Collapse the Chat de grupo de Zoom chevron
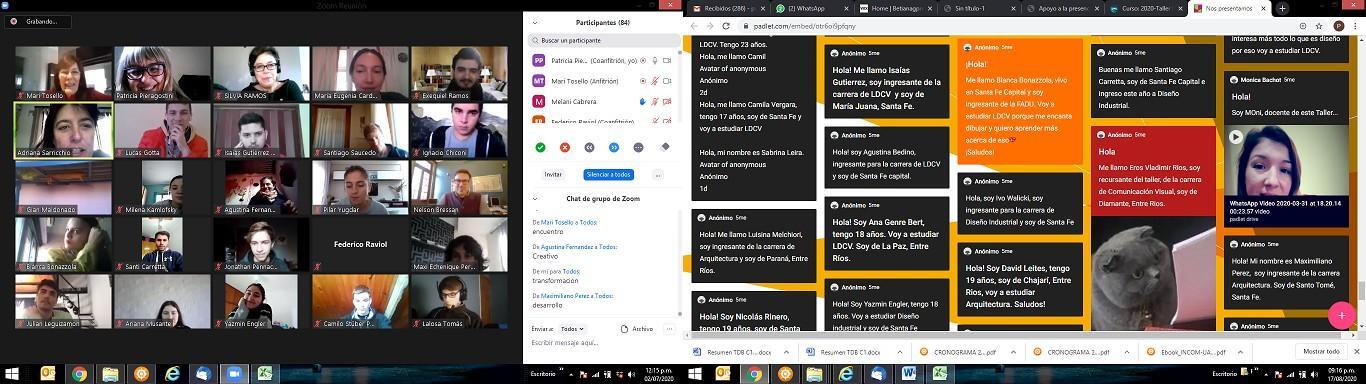 click(x=535, y=198)
